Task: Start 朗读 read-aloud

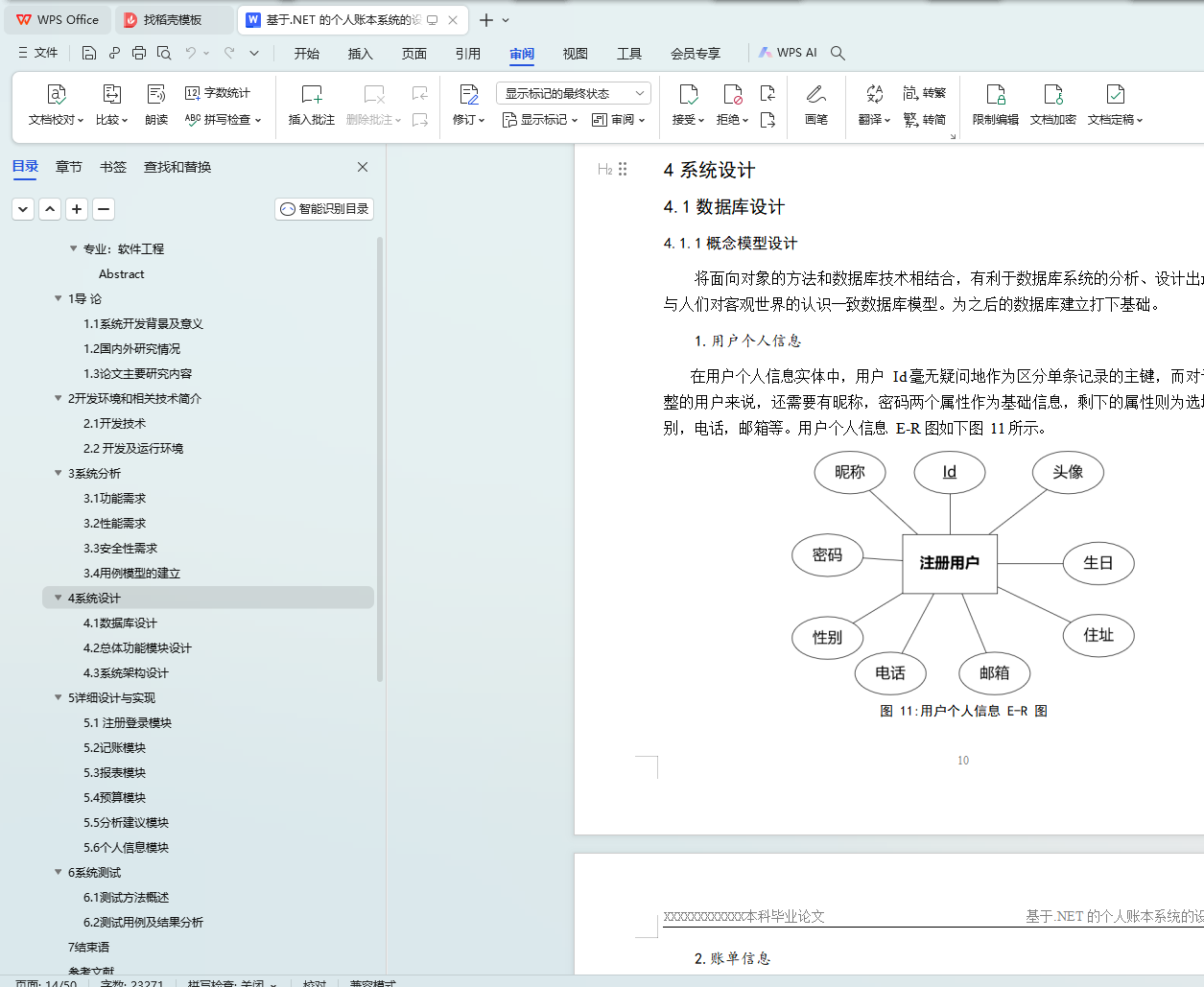Action: [x=156, y=106]
